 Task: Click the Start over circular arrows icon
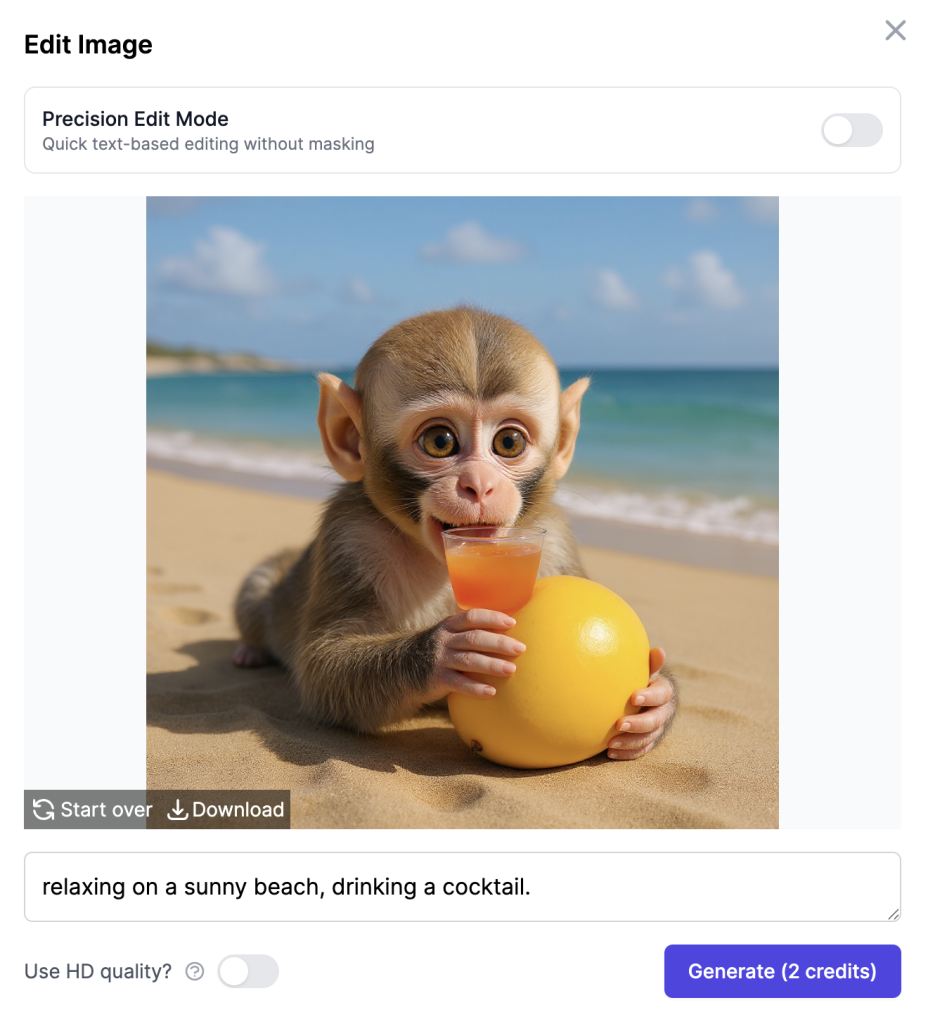point(43,810)
